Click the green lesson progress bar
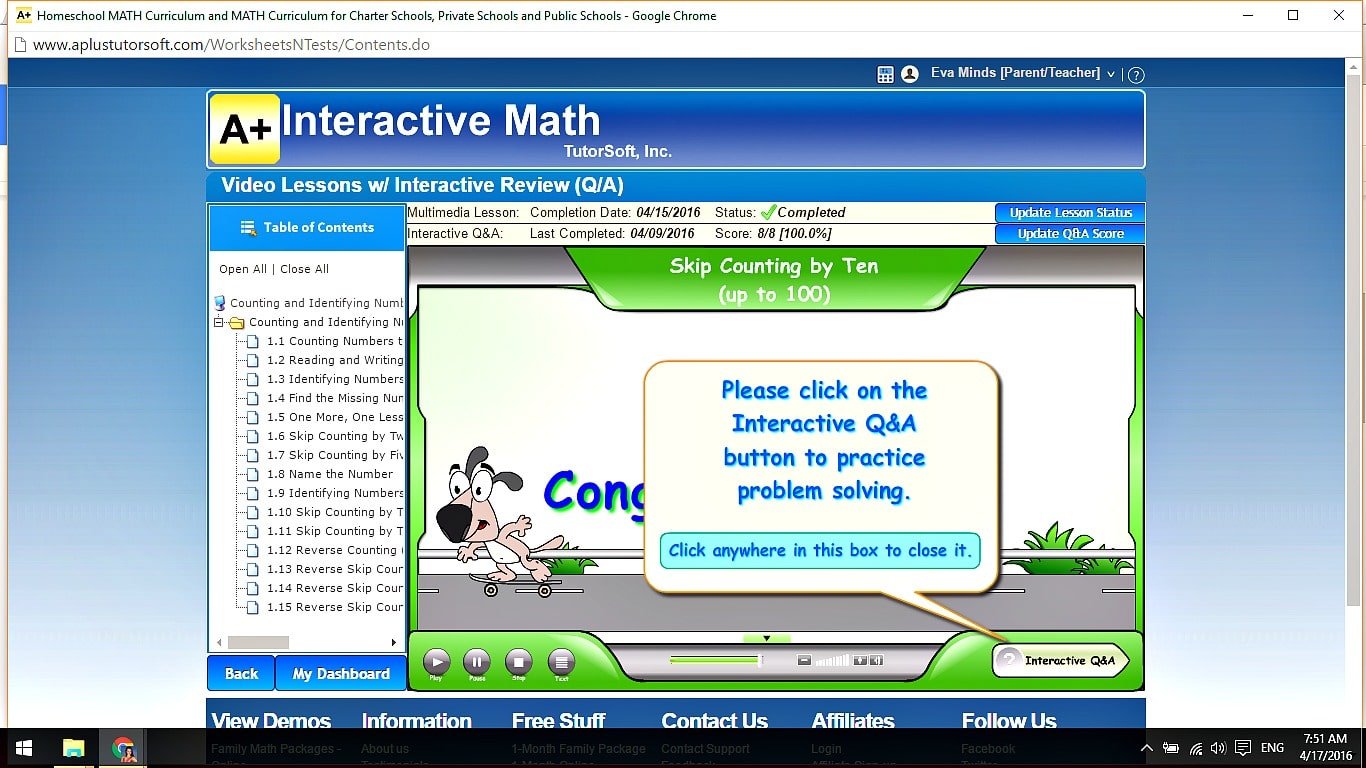 point(714,660)
